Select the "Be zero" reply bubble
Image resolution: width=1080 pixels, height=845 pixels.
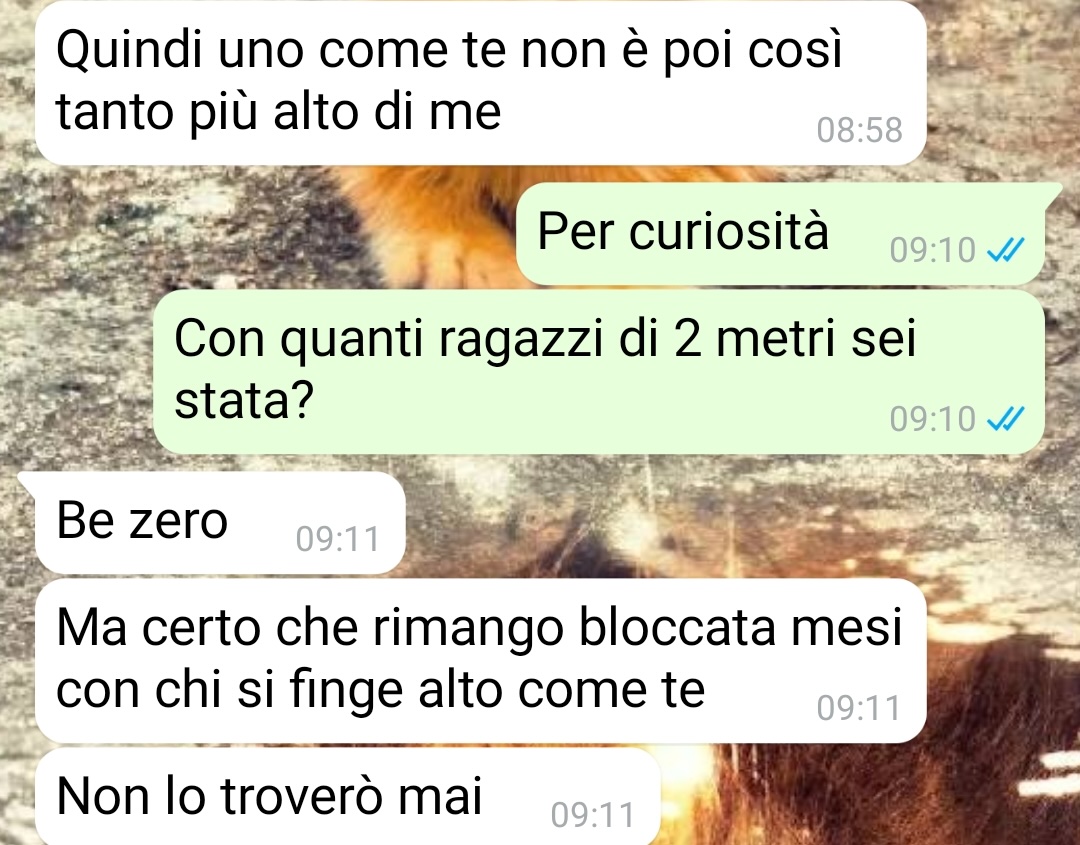pos(220,523)
